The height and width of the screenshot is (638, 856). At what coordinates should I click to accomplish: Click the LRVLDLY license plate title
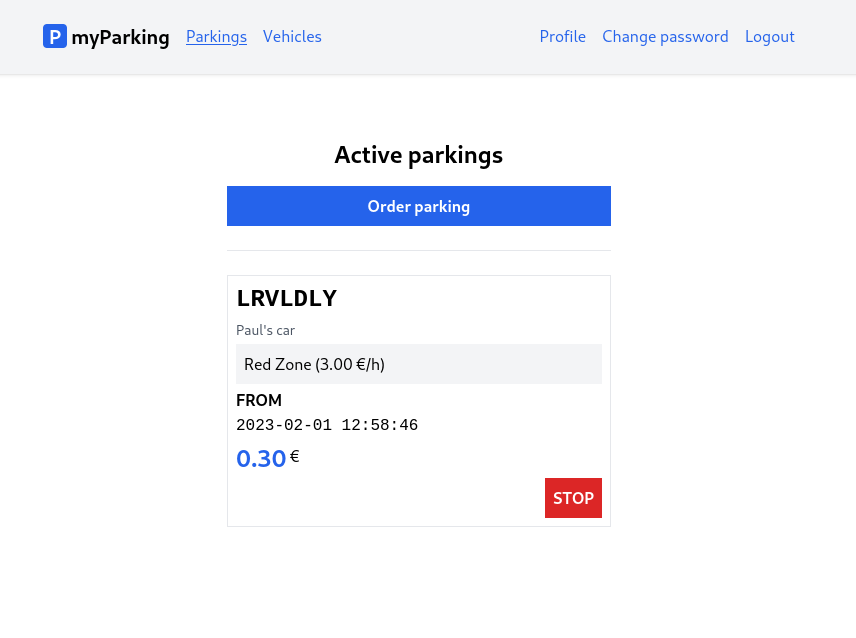pyautogui.click(x=287, y=298)
